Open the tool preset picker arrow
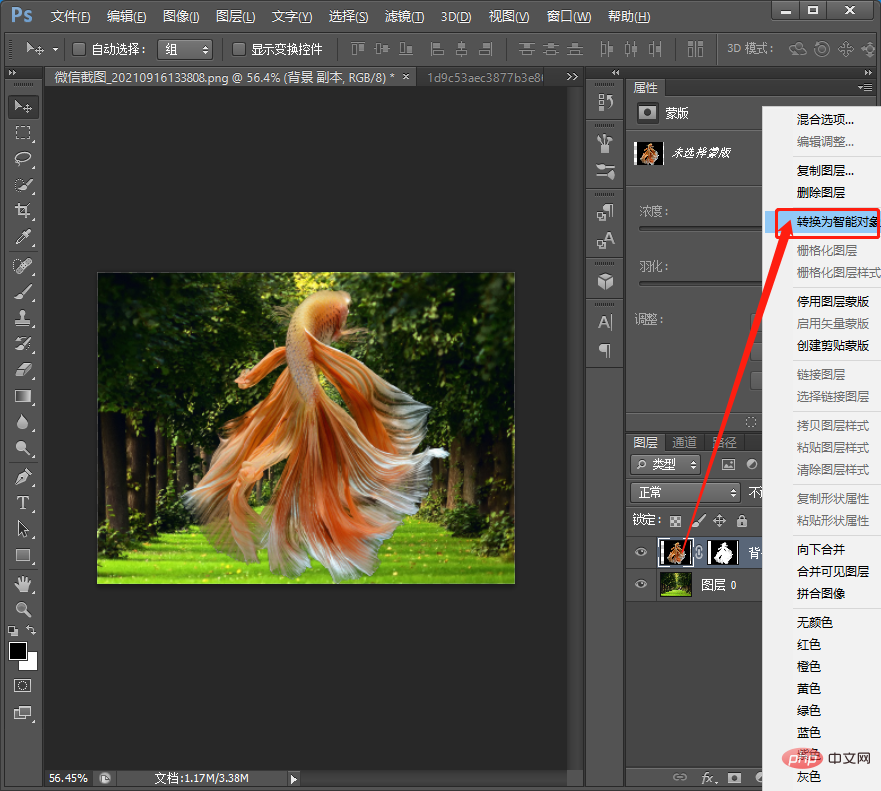This screenshot has width=881, height=791. 56,49
